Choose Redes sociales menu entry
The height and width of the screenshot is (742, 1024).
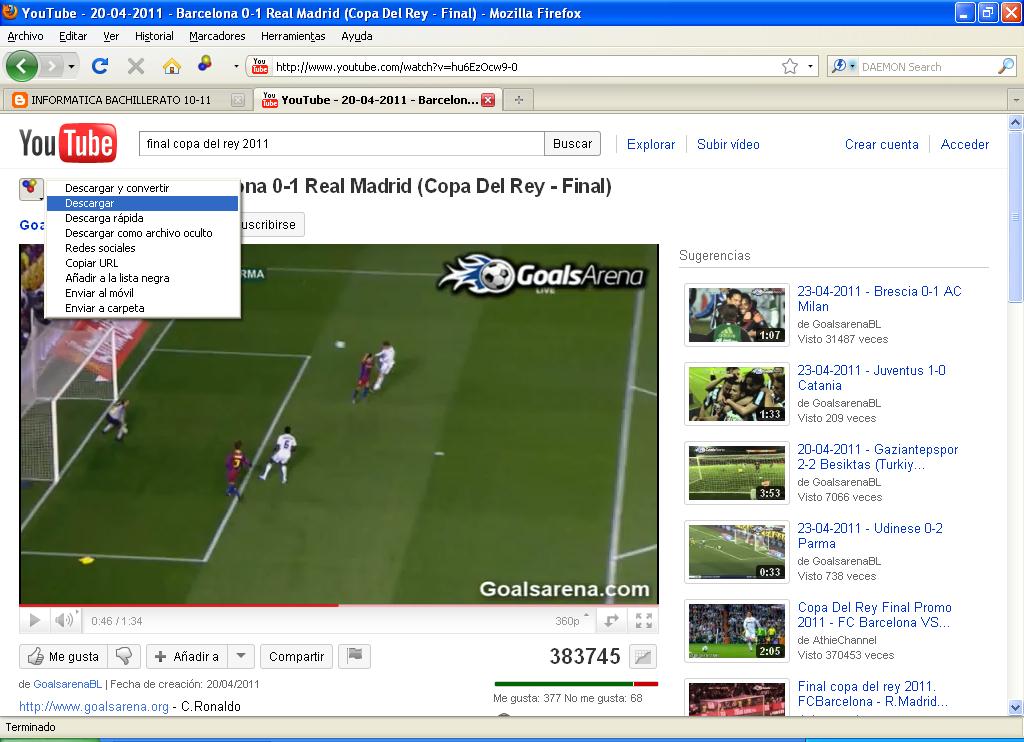click(x=142, y=248)
